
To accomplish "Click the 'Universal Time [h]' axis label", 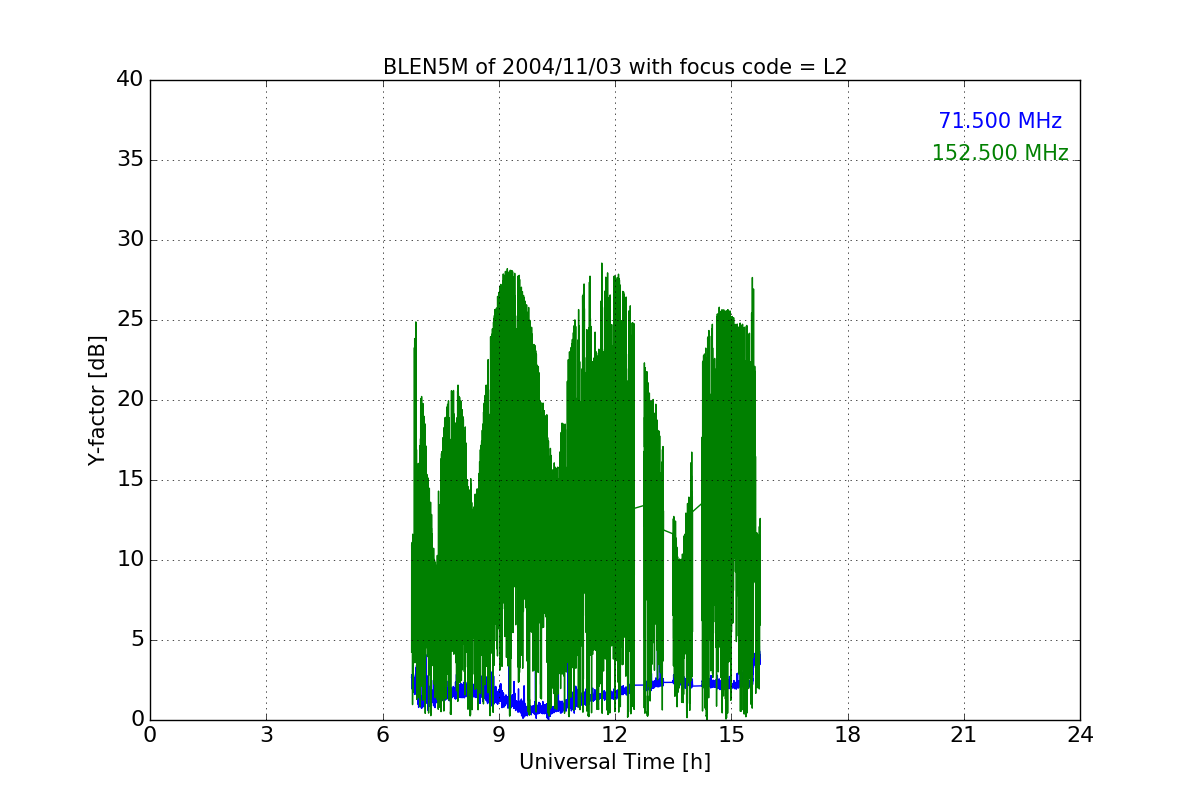I will click(615, 762).
